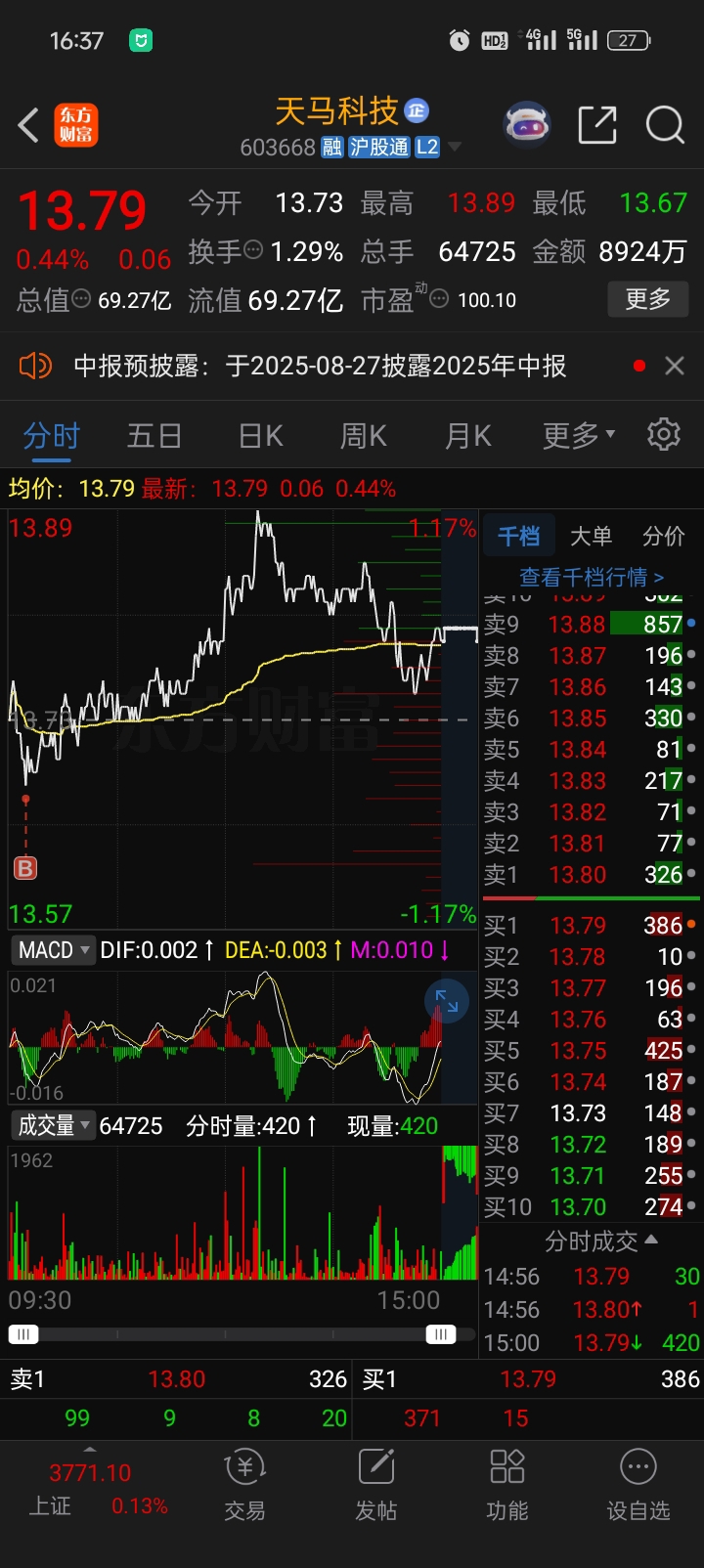Open the AI robot assistant icon
The width and height of the screenshot is (704, 1568).
point(527,125)
